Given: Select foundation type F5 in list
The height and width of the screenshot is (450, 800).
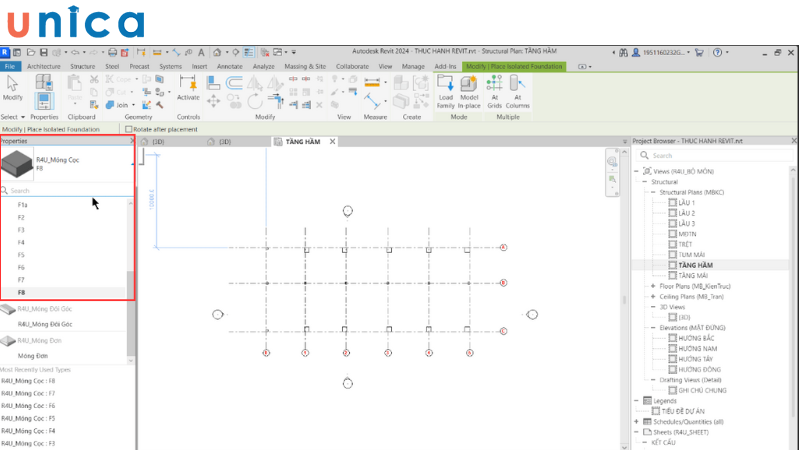Looking at the screenshot, I should (22, 255).
